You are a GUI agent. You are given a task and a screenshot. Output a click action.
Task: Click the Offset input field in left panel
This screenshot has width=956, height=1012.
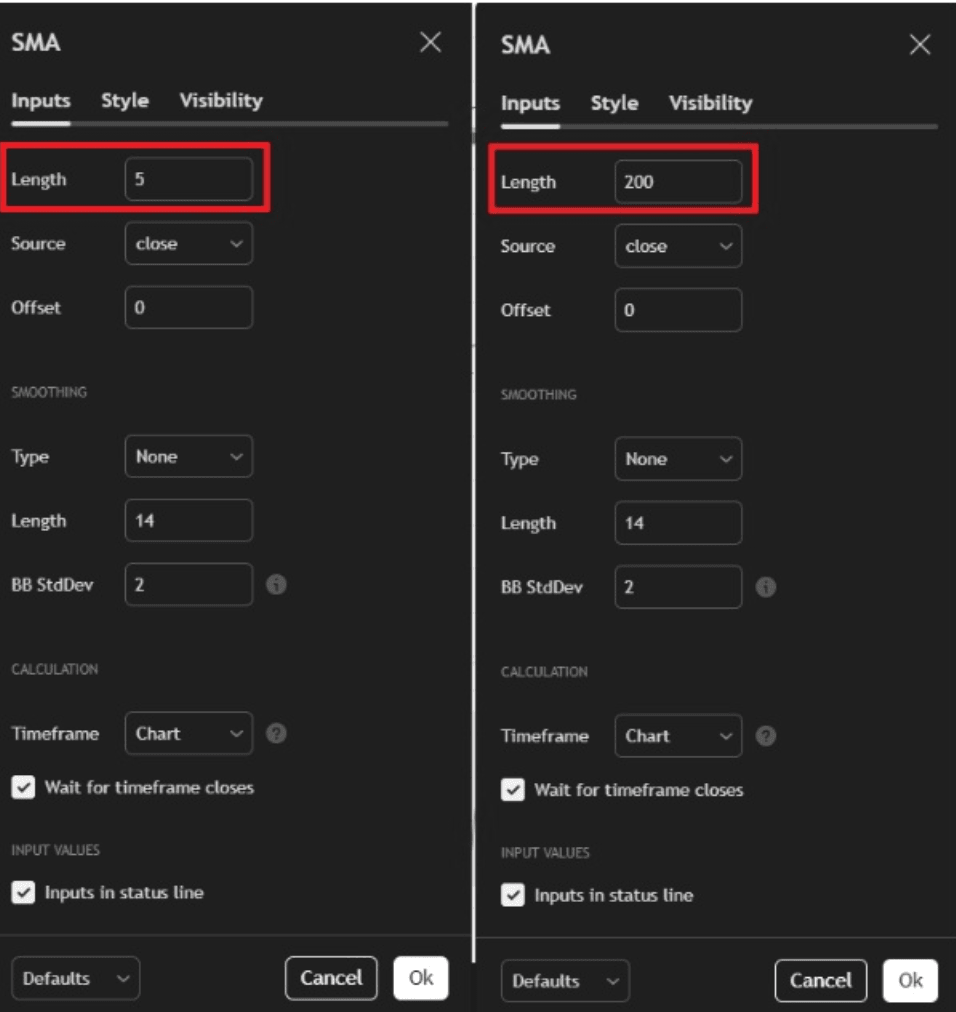(x=188, y=308)
